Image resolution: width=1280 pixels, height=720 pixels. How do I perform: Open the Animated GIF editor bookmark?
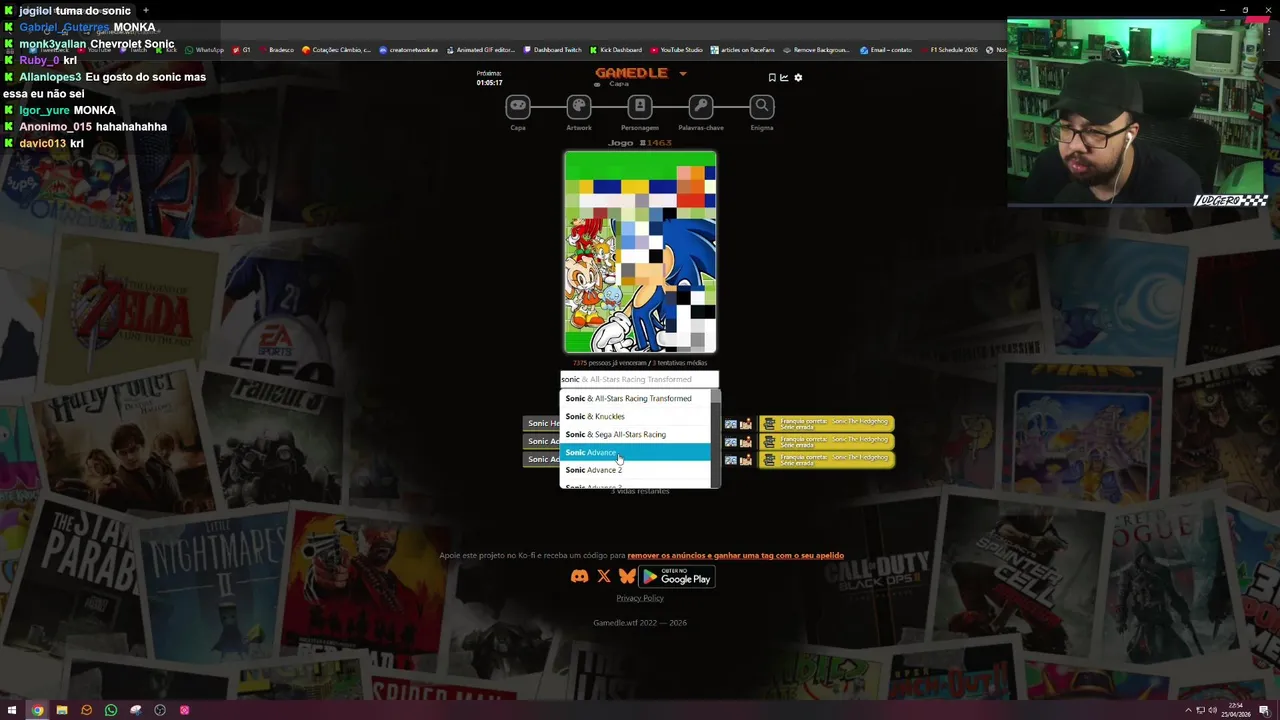(x=481, y=49)
